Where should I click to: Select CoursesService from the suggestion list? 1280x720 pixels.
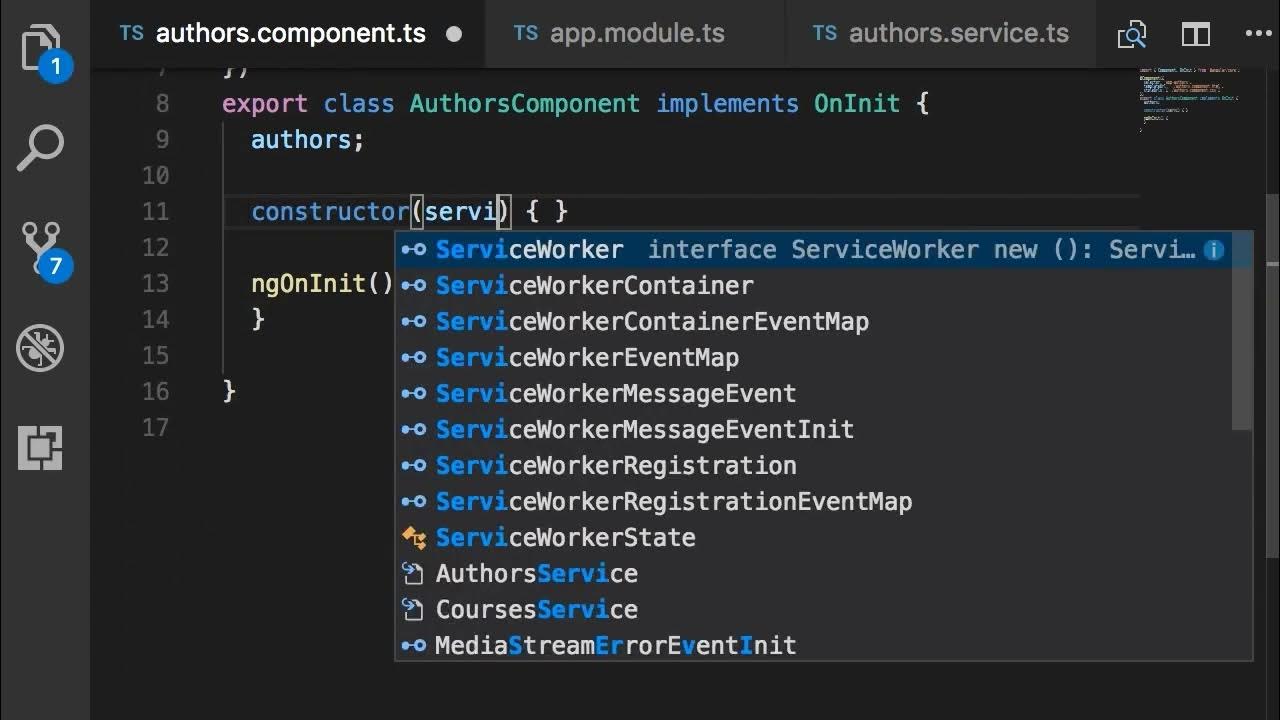536,610
